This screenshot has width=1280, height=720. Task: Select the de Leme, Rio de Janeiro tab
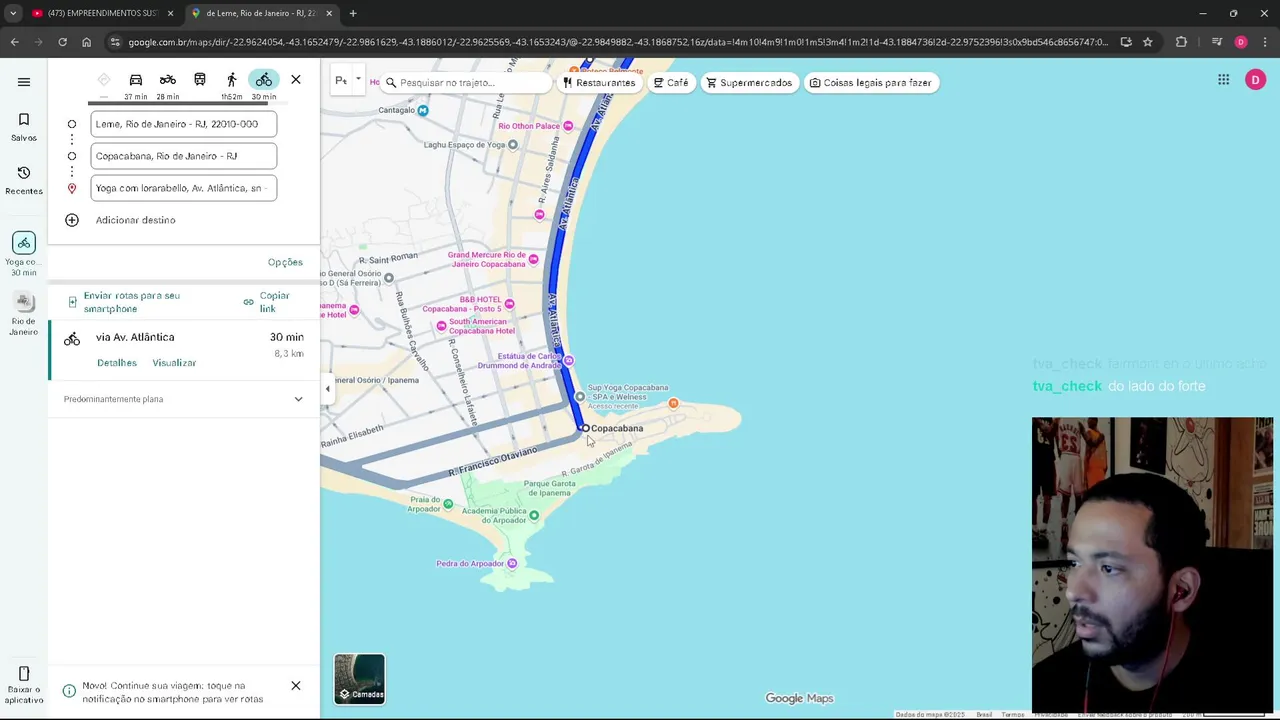pyautogui.click(x=261, y=13)
